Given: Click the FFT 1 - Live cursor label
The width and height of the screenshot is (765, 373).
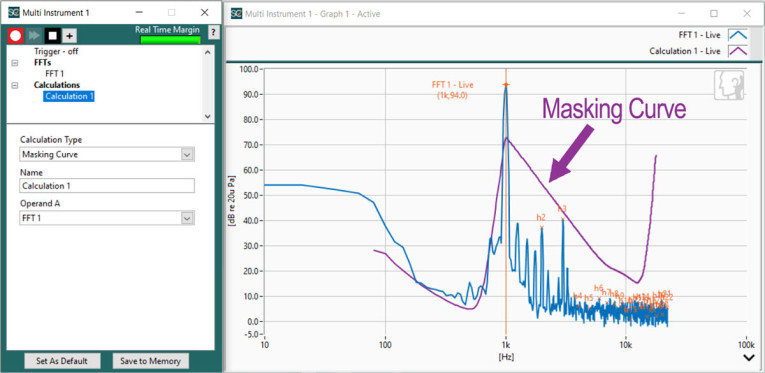Looking at the screenshot, I should 452,90.
